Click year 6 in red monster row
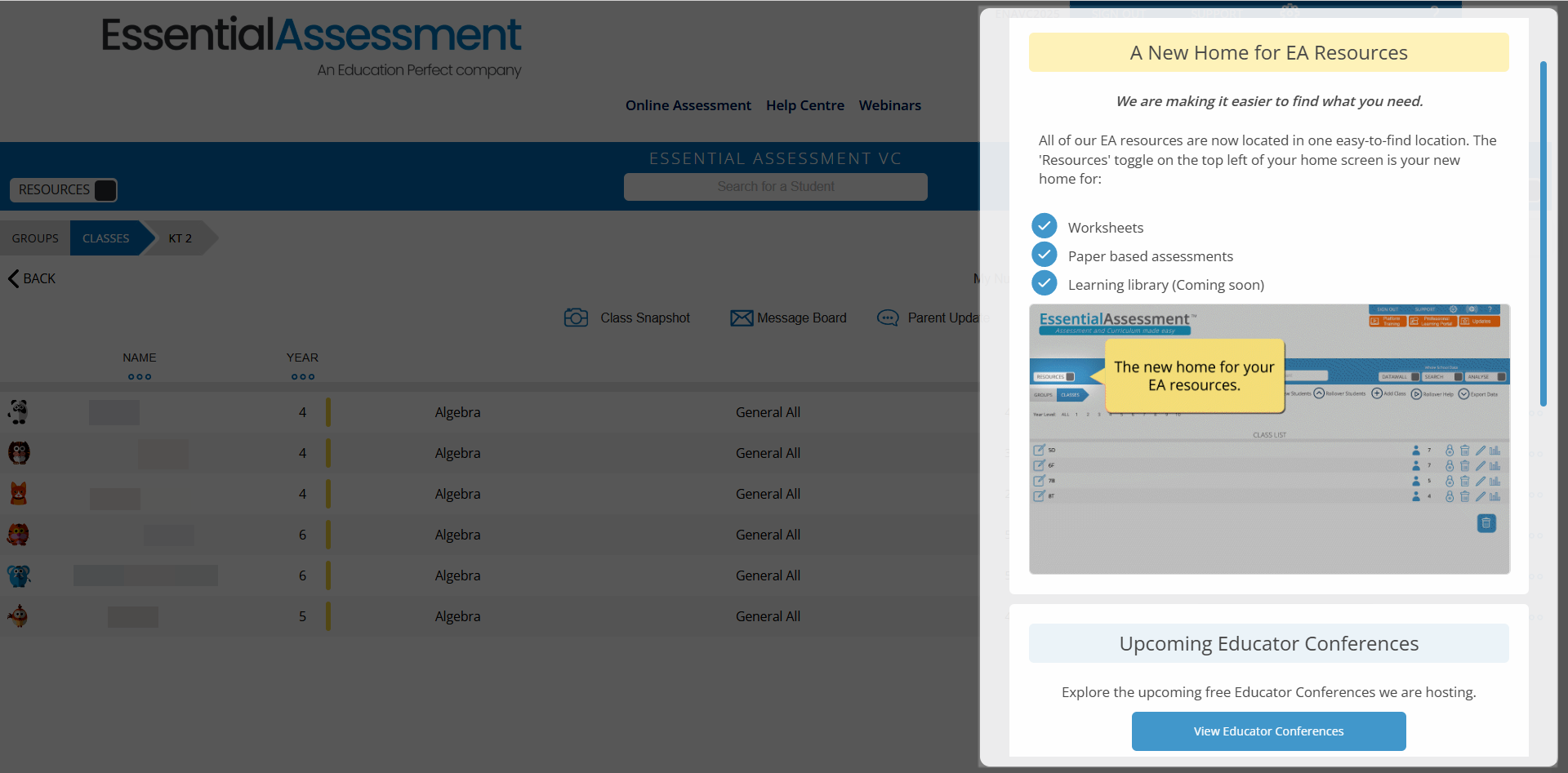The width and height of the screenshot is (1568, 773). [302, 535]
